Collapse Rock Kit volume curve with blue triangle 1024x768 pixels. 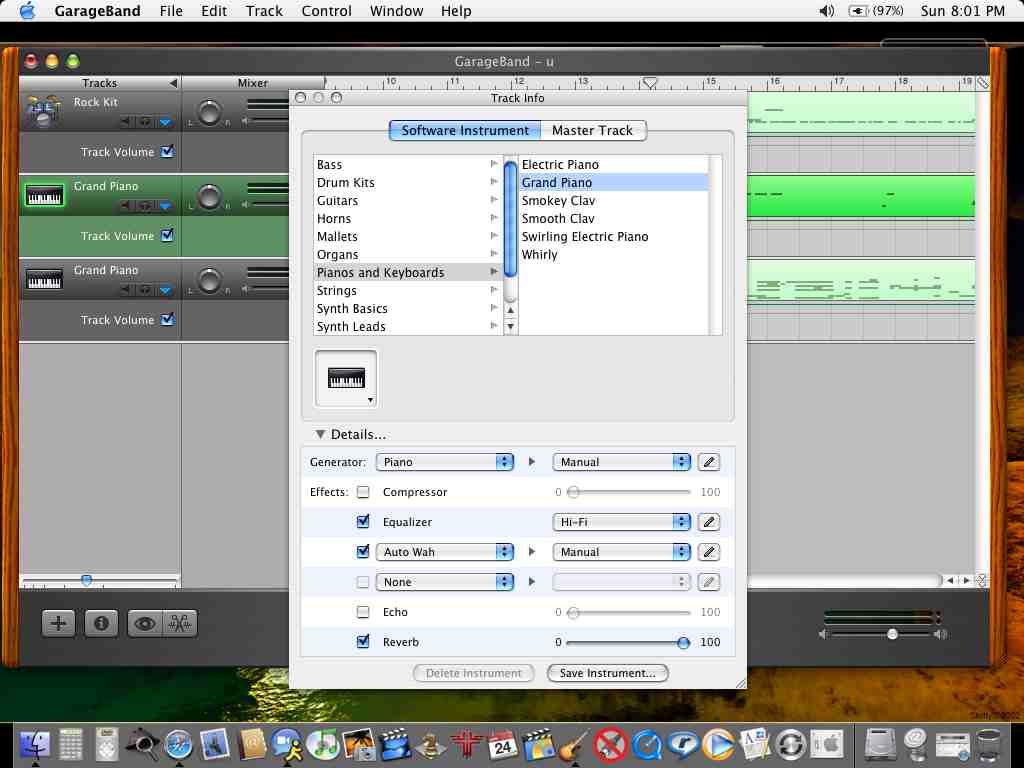[165, 122]
